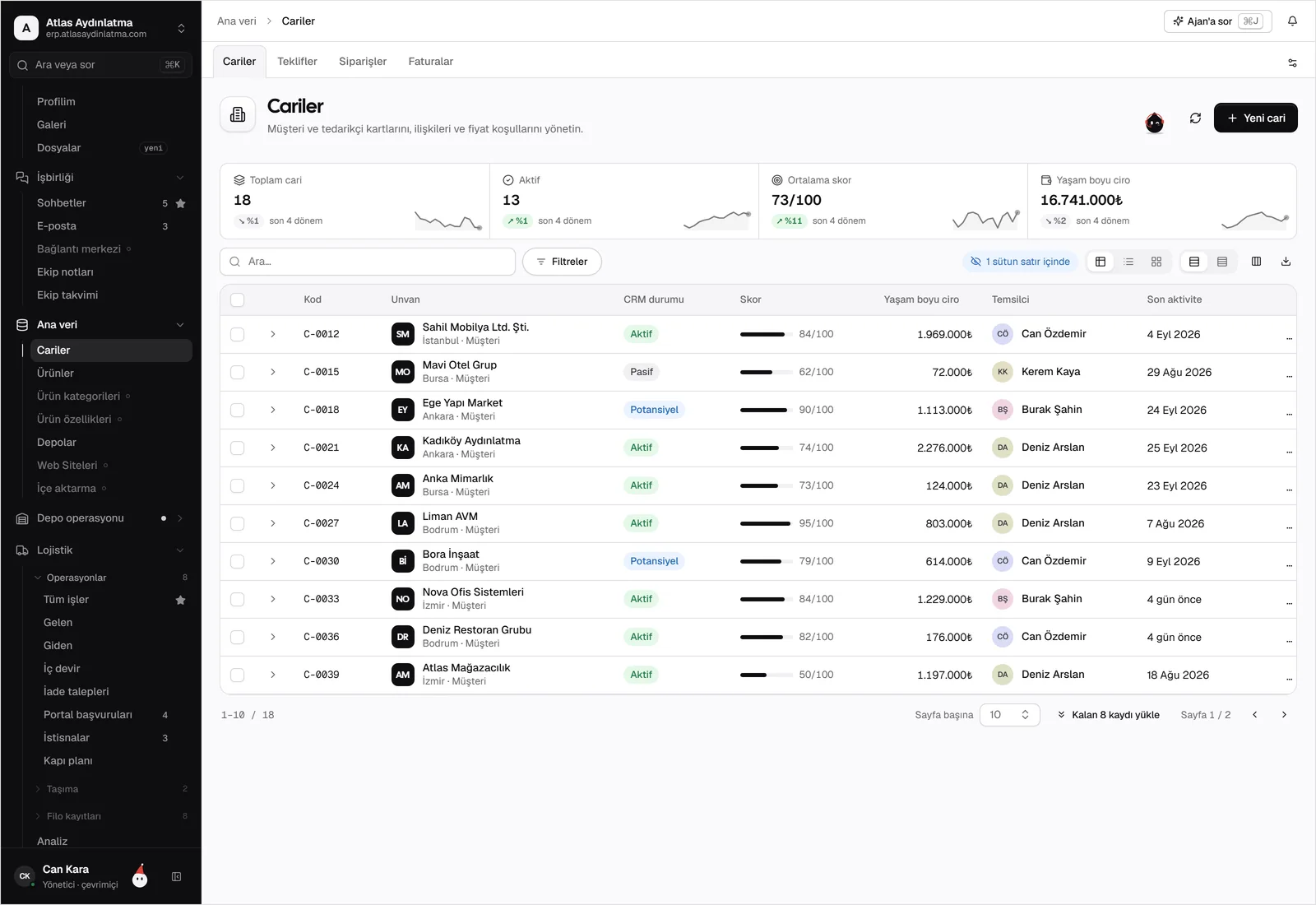Switch to list view icon
Image resolution: width=1316 pixels, height=905 pixels.
pos(1128,262)
